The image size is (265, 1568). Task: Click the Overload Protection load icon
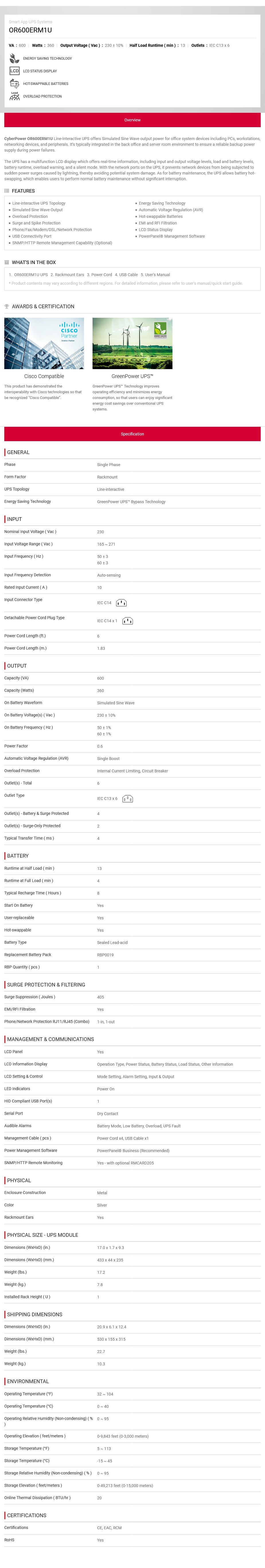14,96
